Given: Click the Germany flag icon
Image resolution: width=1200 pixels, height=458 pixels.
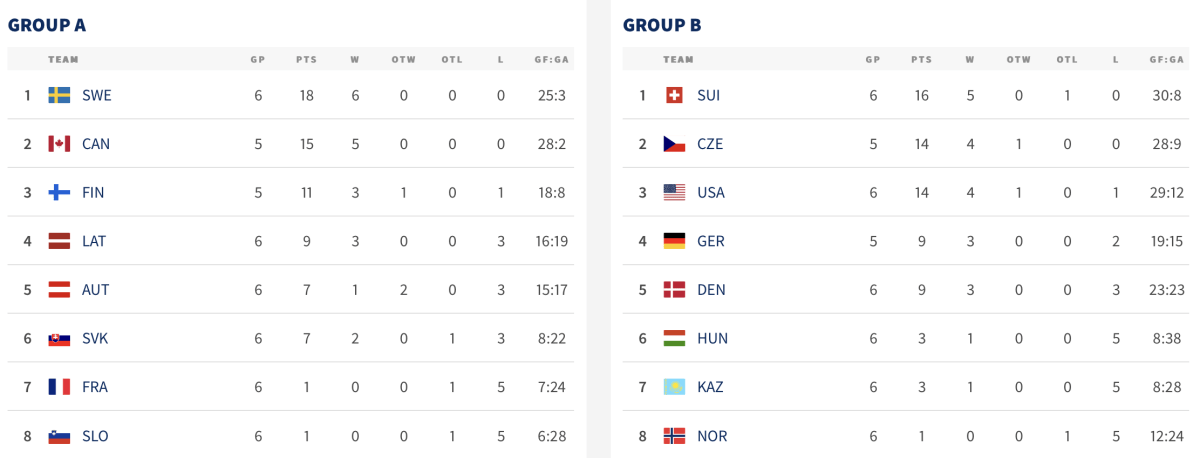Looking at the screenshot, I should 674,241.
